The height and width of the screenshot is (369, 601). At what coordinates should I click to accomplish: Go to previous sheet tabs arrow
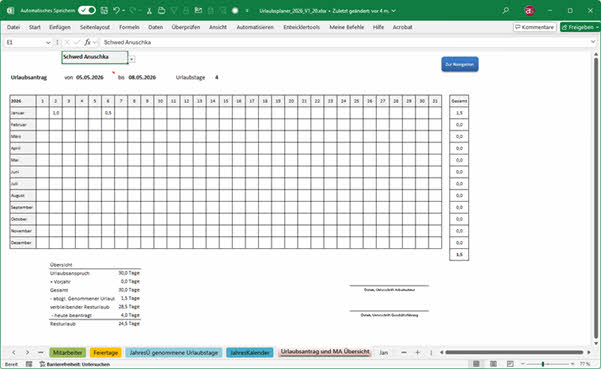click(14, 353)
